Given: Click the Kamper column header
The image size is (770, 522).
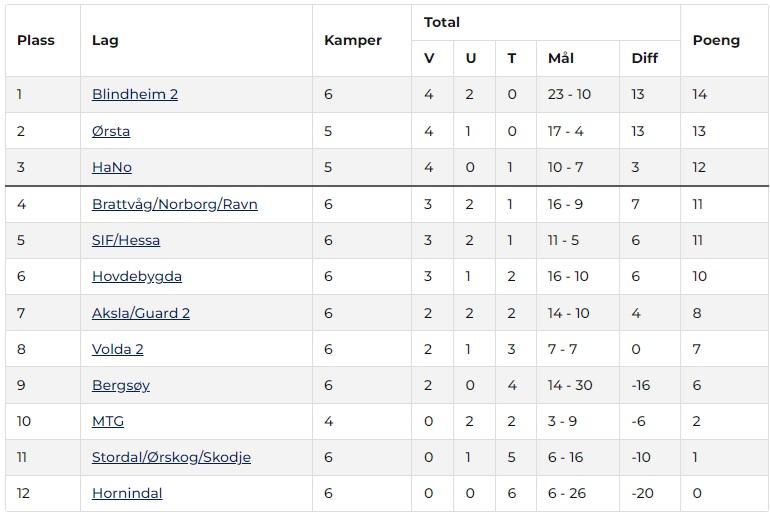Looking at the screenshot, I should pyautogui.click(x=352, y=40).
